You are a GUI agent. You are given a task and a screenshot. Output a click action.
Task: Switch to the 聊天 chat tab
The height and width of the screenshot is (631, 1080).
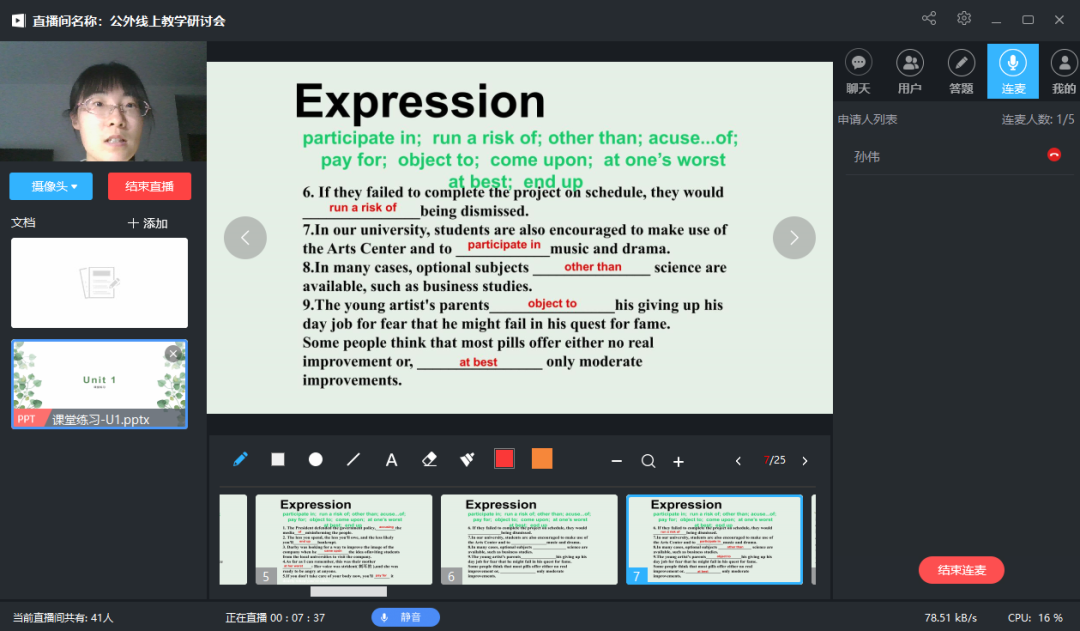point(858,72)
